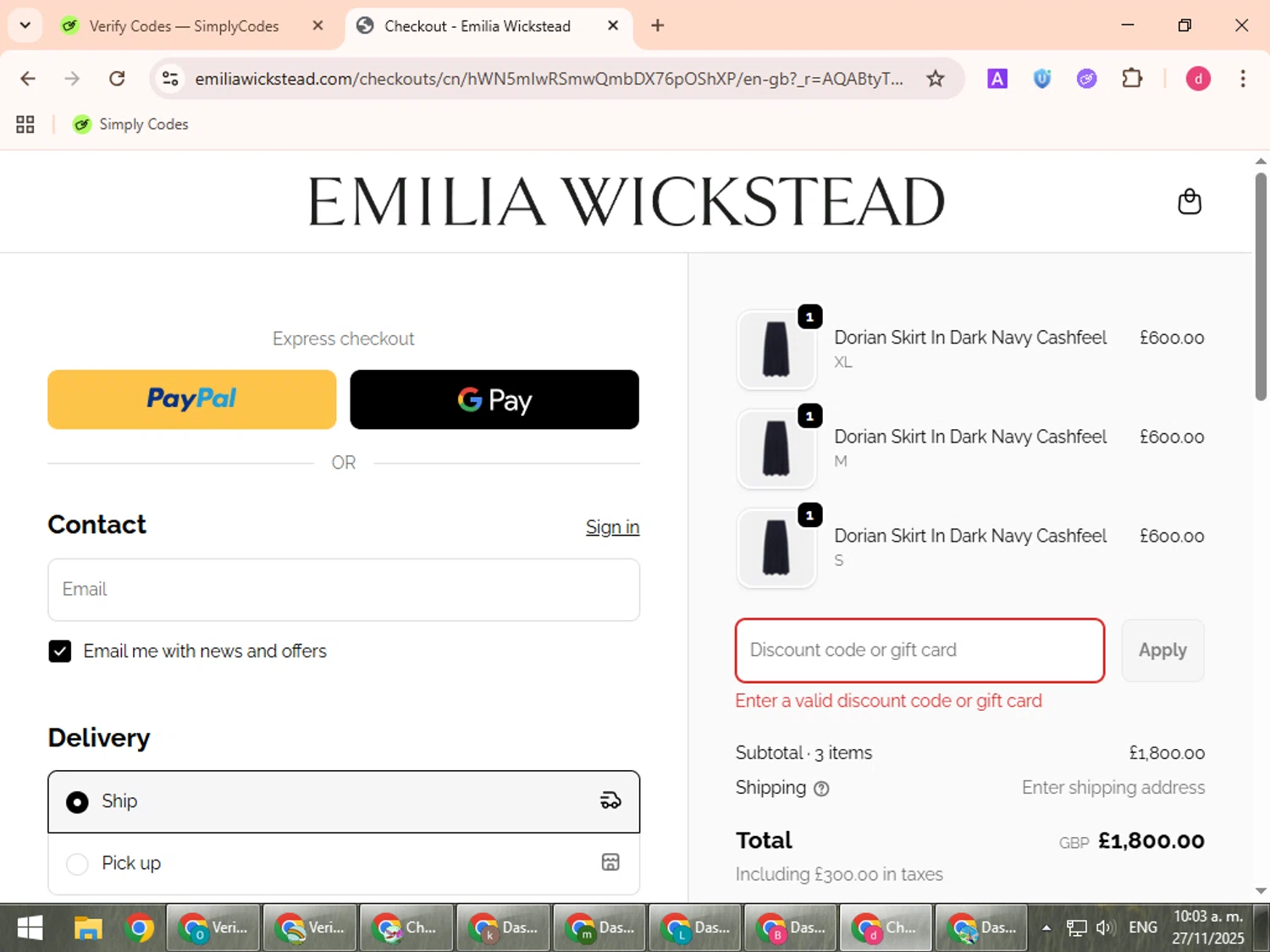Open the purple A extension icon
This screenshot has width=1270, height=952.
pos(997,79)
